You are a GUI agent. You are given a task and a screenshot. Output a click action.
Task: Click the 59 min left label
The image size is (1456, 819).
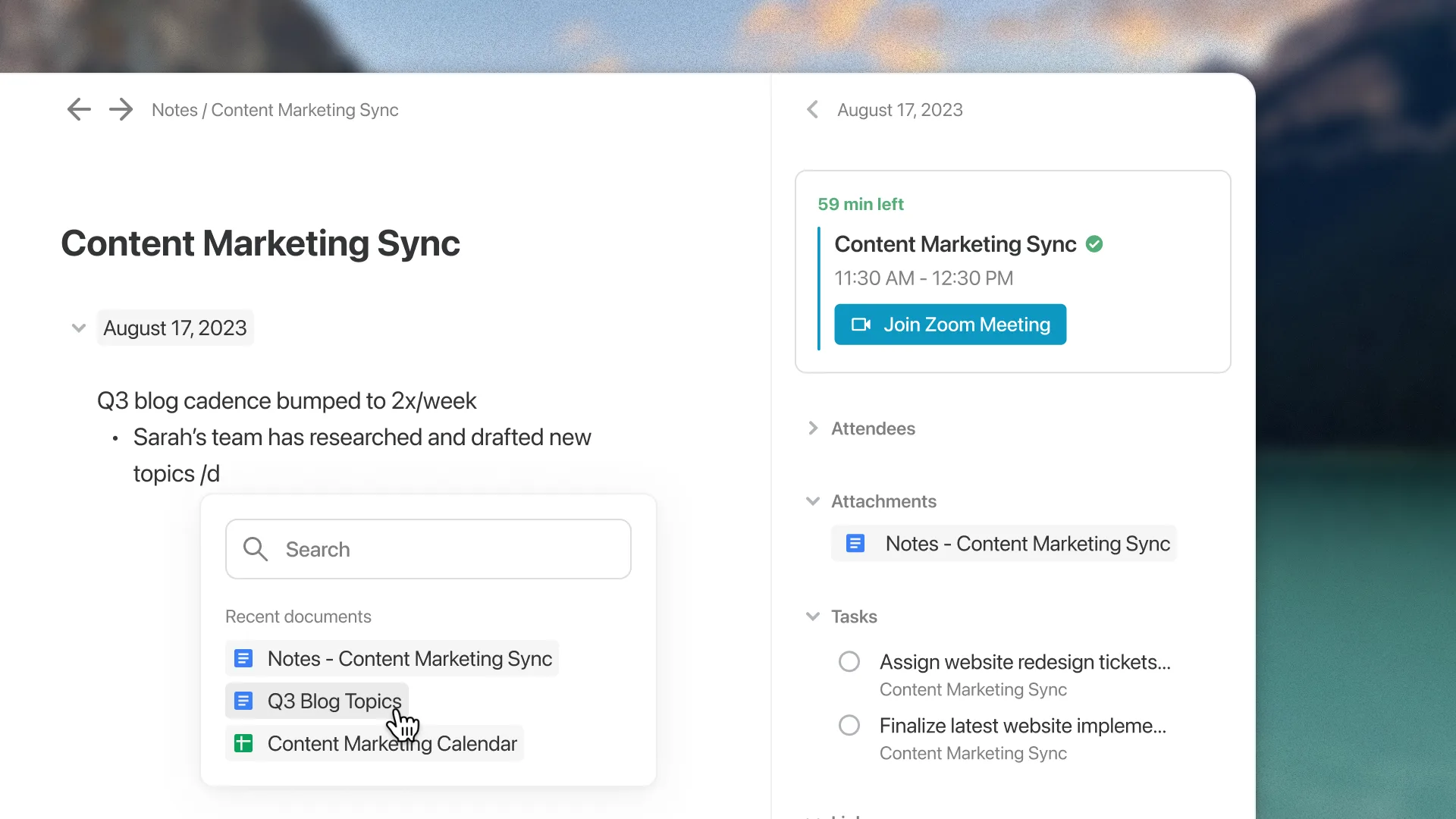click(x=861, y=204)
